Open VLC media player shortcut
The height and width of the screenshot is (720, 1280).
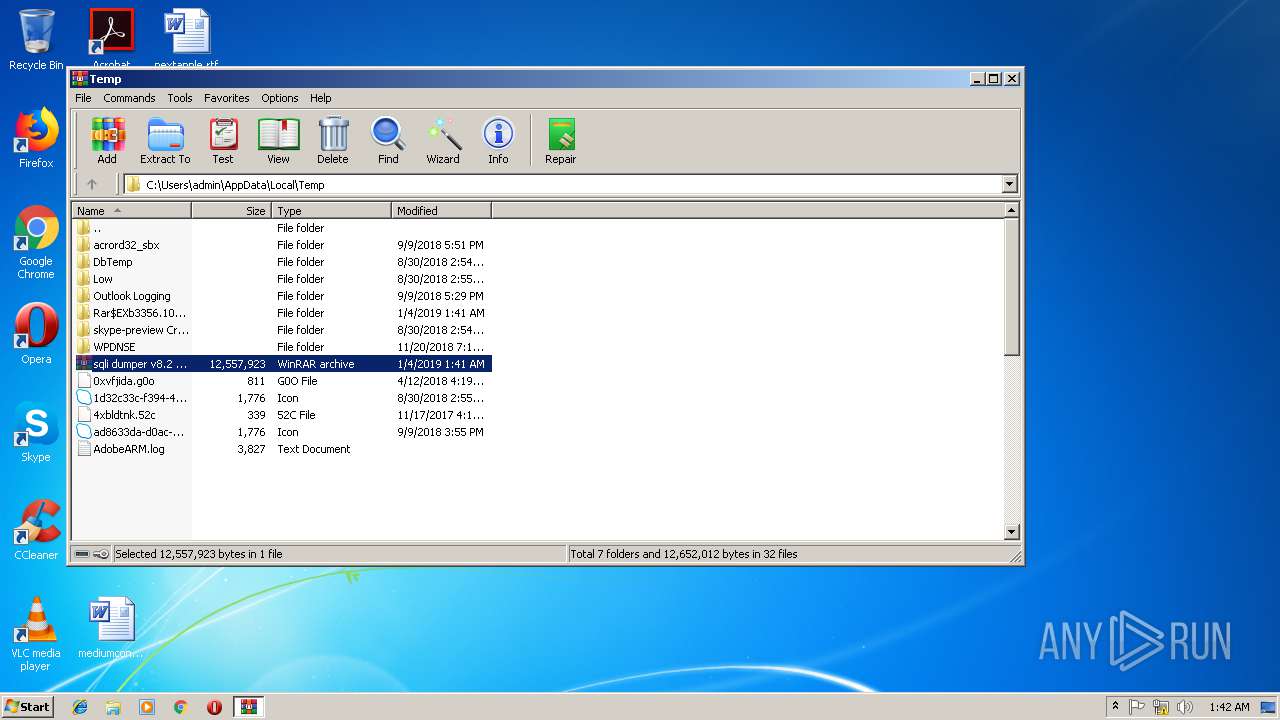tap(36, 634)
